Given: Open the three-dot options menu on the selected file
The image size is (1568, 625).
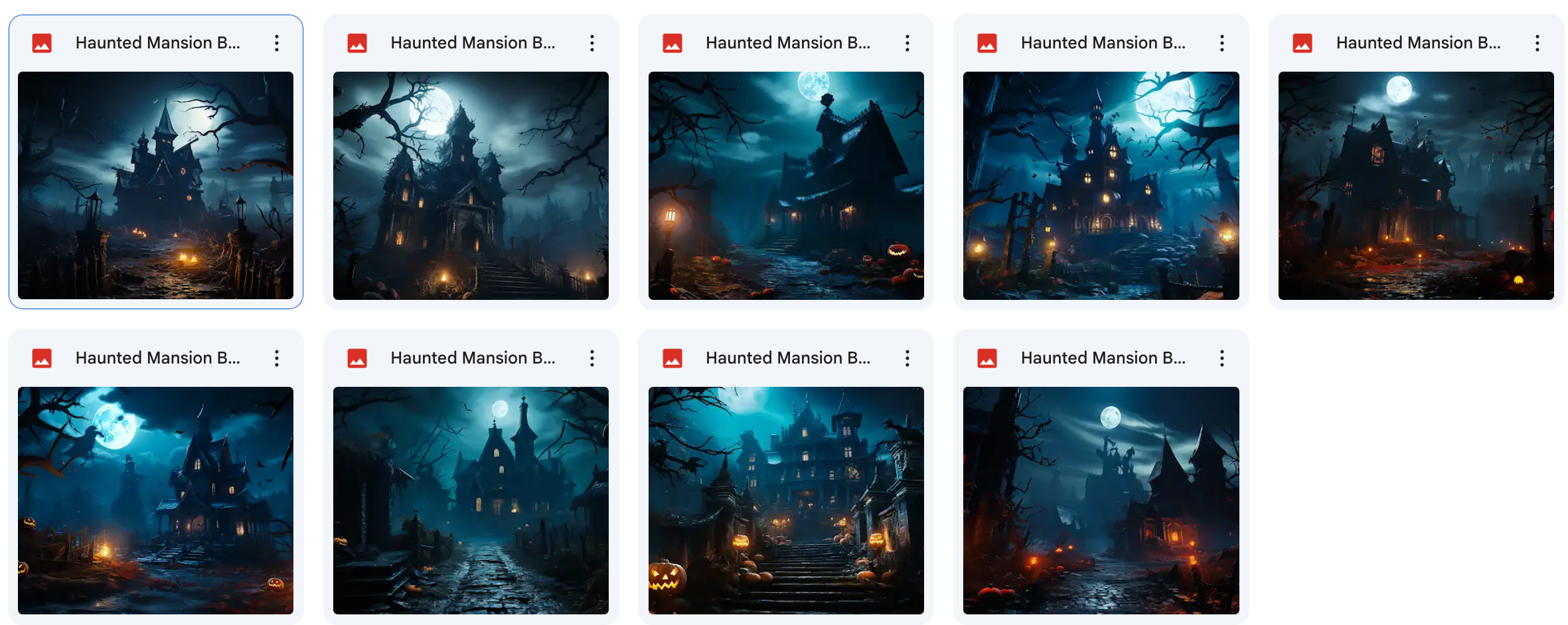Looking at the screenshot, I should (x=277, y=42).
